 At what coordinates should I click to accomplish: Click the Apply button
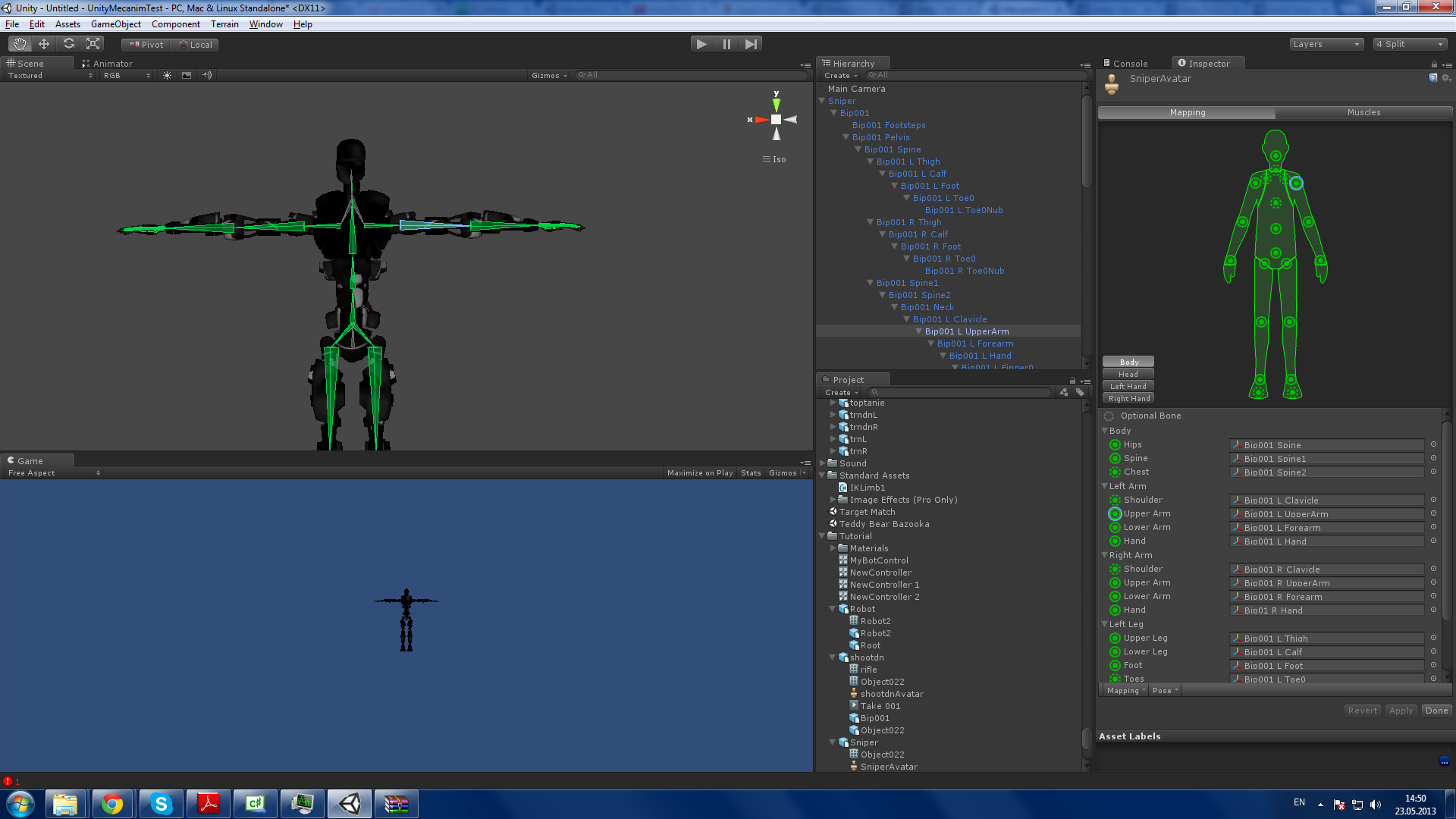coord(1401,711)
